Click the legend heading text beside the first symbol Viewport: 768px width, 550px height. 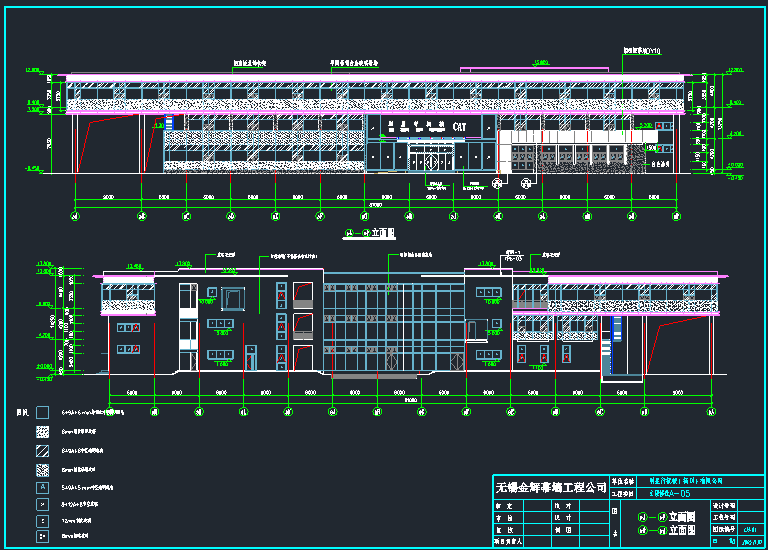point(22,412)
